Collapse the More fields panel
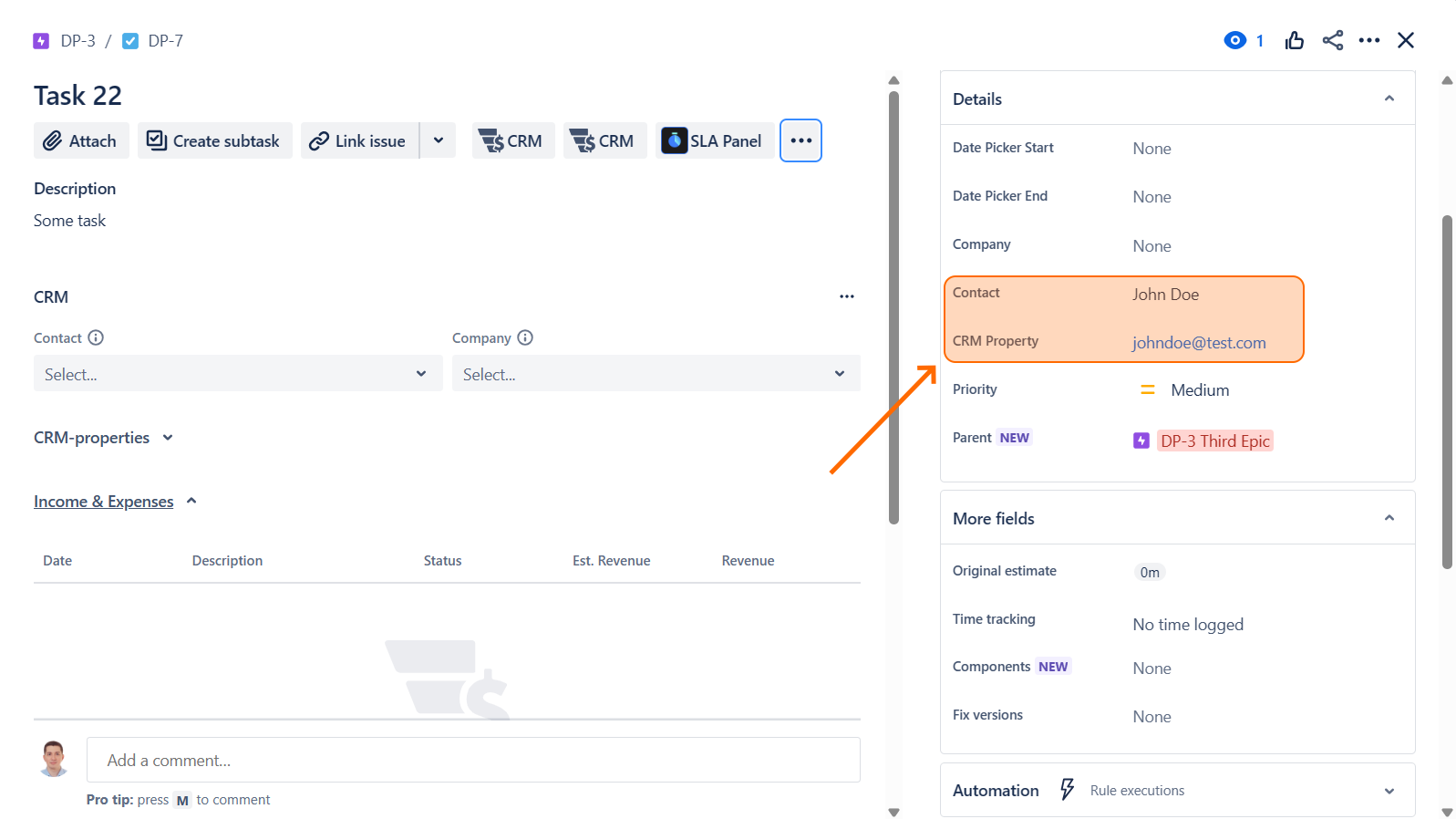Screen dimensions: 1456x819 (1389, 518)
